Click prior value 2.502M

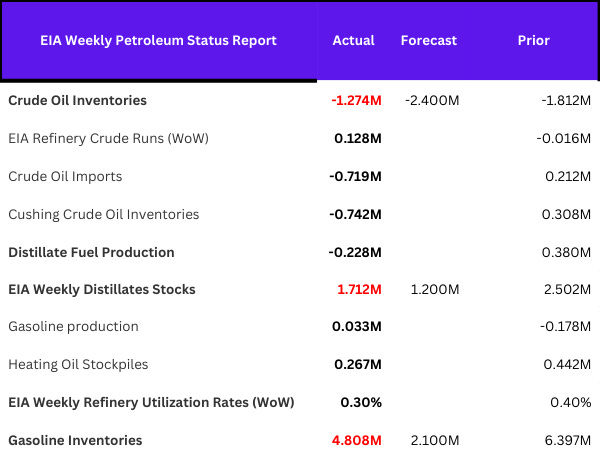pos(567,289)
